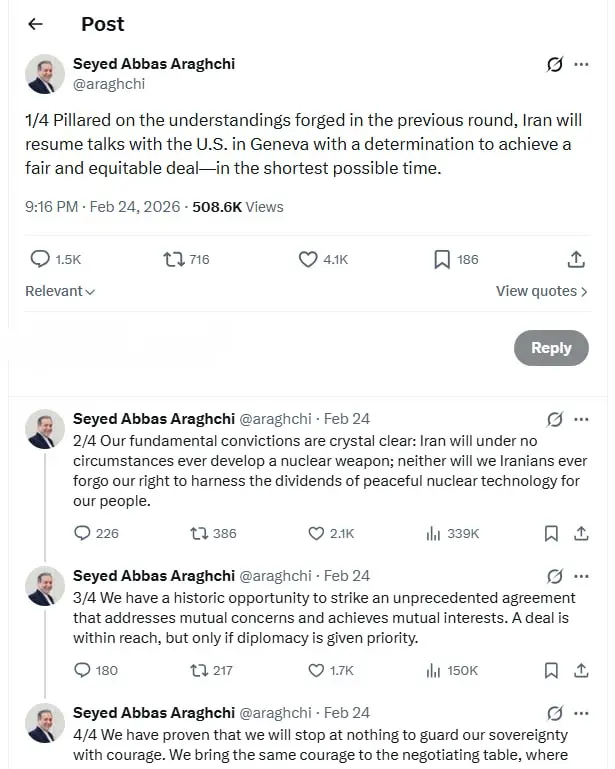Like the 2/4 reply with 2.1K likes

tap(317, 533)
